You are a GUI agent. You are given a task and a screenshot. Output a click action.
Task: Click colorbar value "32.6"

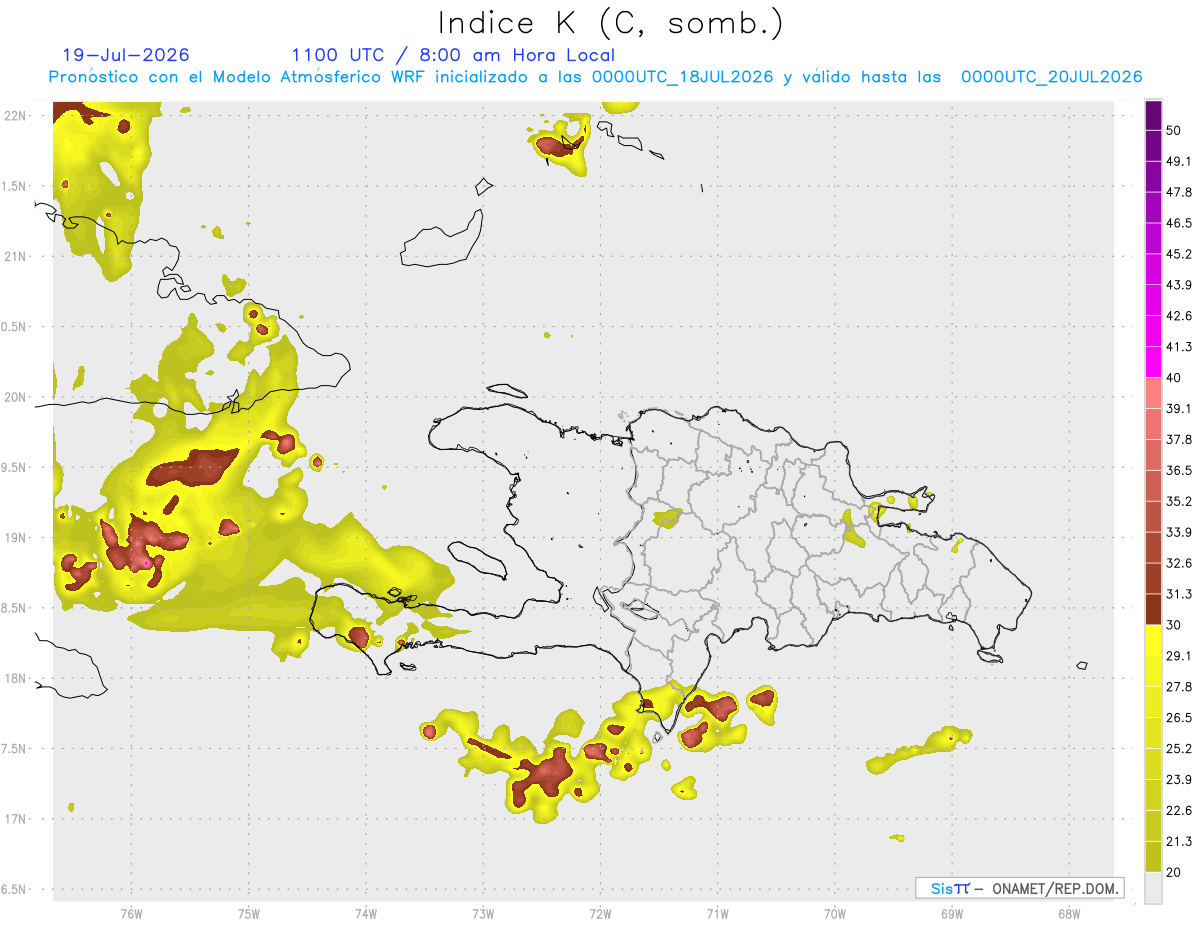pyautogui.click(x=1180, y=563)
